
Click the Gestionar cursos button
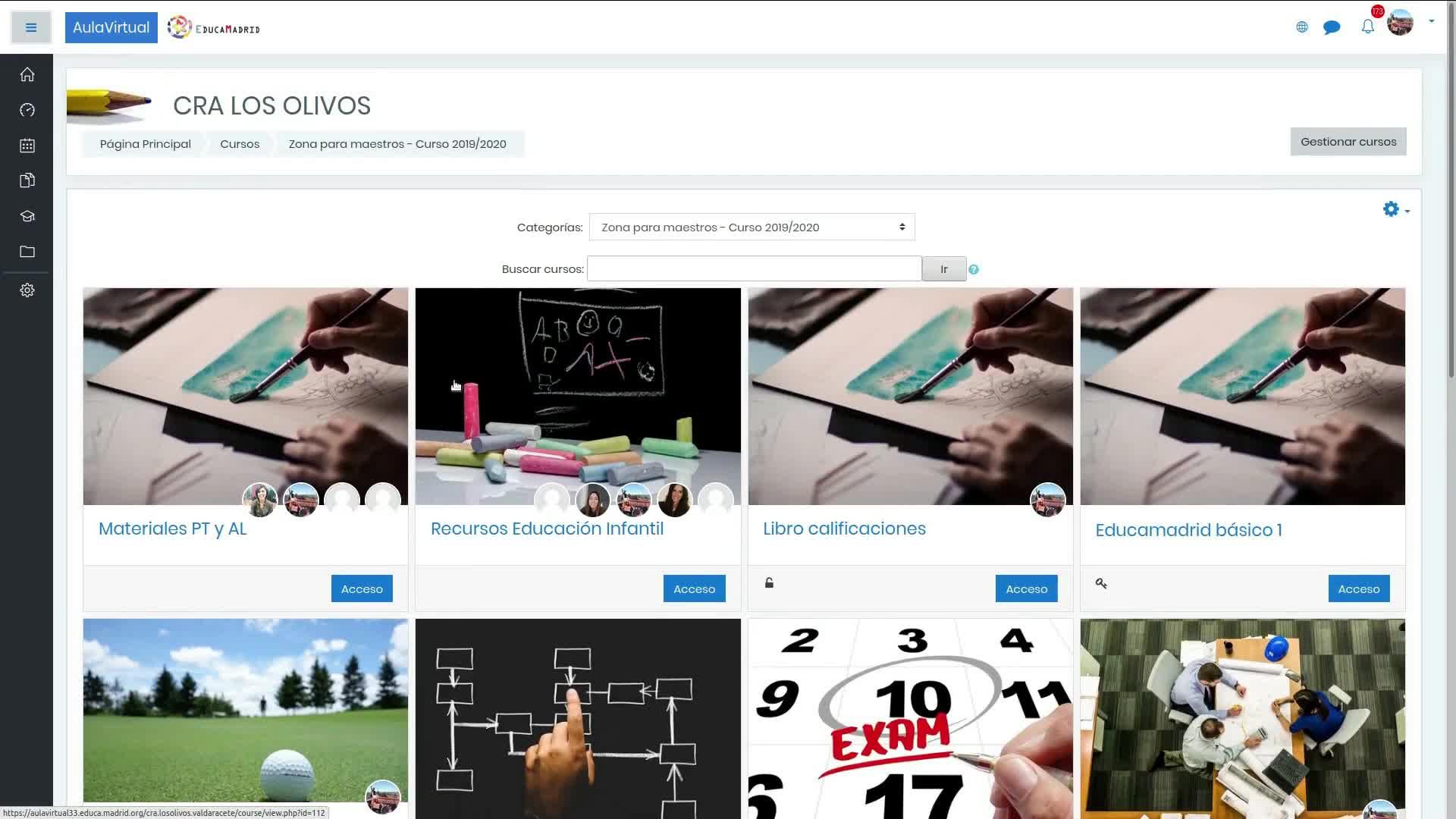(1348, 142)
